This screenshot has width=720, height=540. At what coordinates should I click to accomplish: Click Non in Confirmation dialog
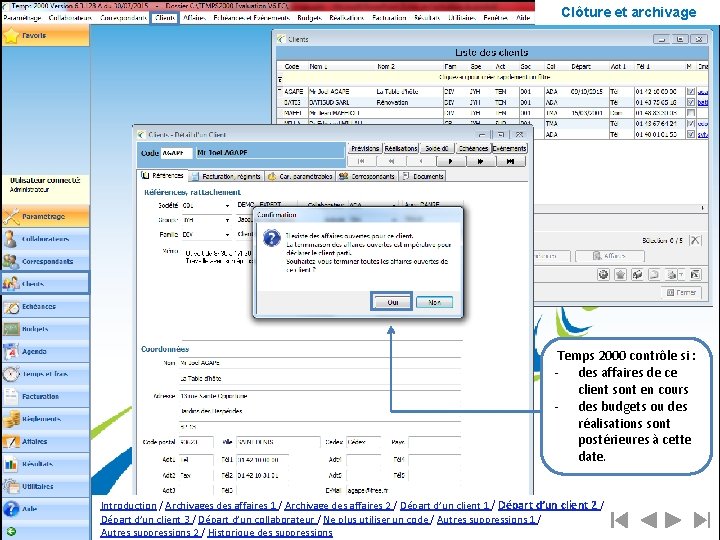click(434, 302)
